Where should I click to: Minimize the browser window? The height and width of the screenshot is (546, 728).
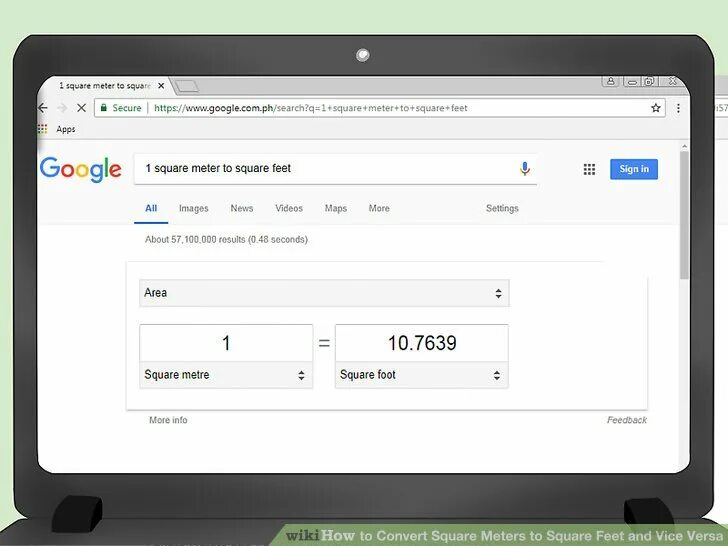pyautogui.click(x=631, y=82)
